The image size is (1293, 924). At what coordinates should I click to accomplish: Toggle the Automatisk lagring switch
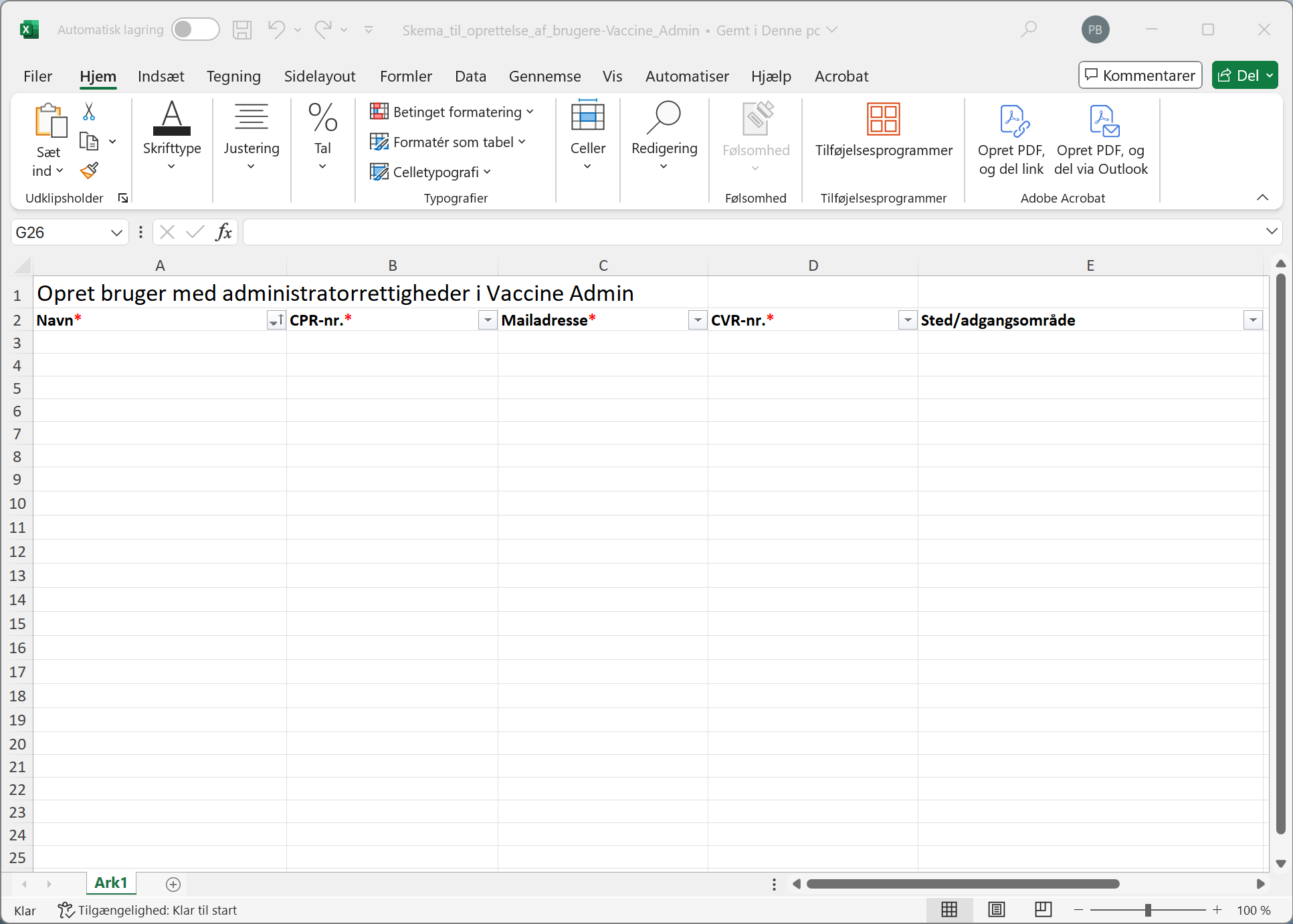point(195,29)
